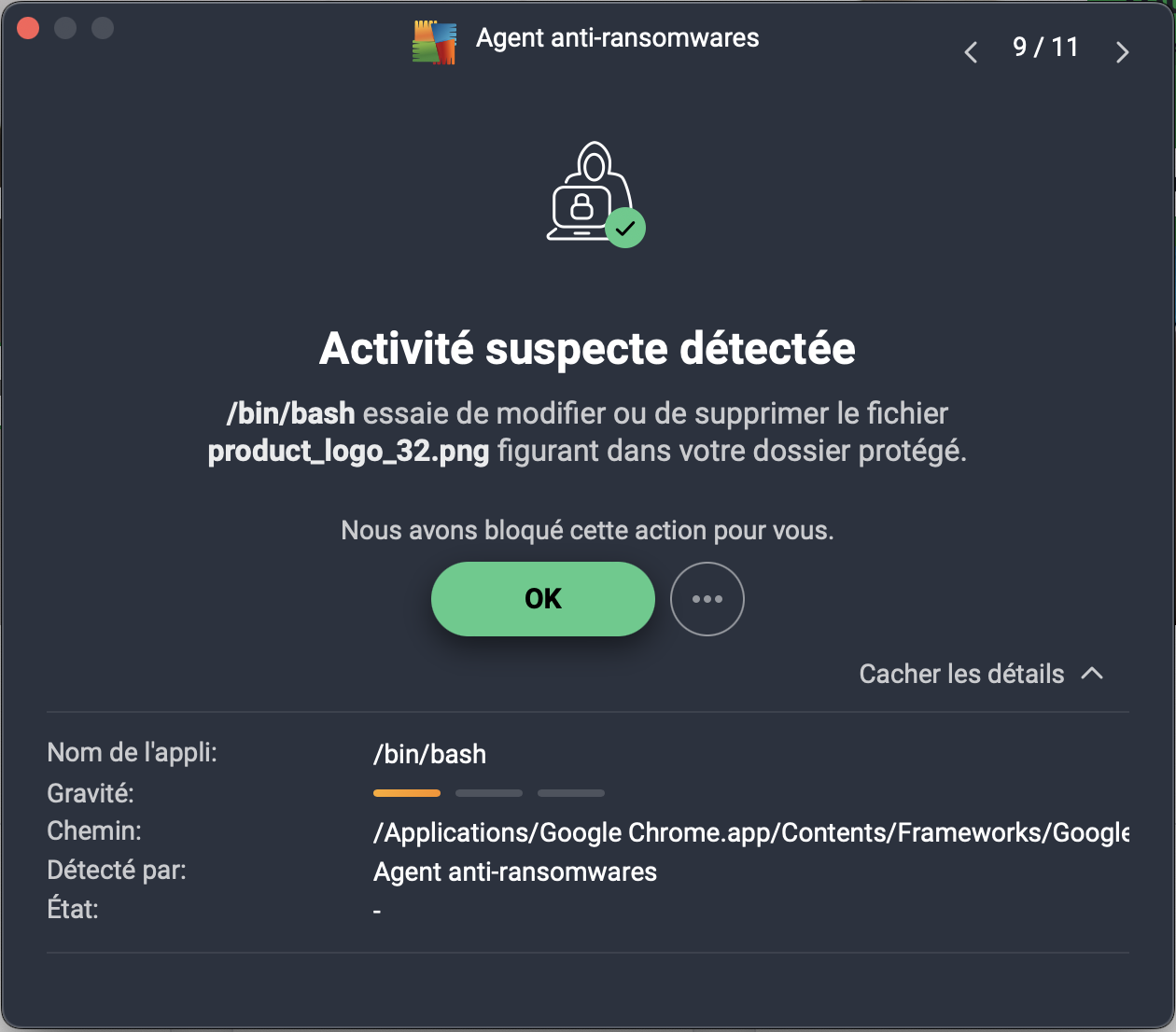Screen dimensions: 1176x1032
Task: Click the Agent anti-ransomwares window title
Action: coord(618,38)
